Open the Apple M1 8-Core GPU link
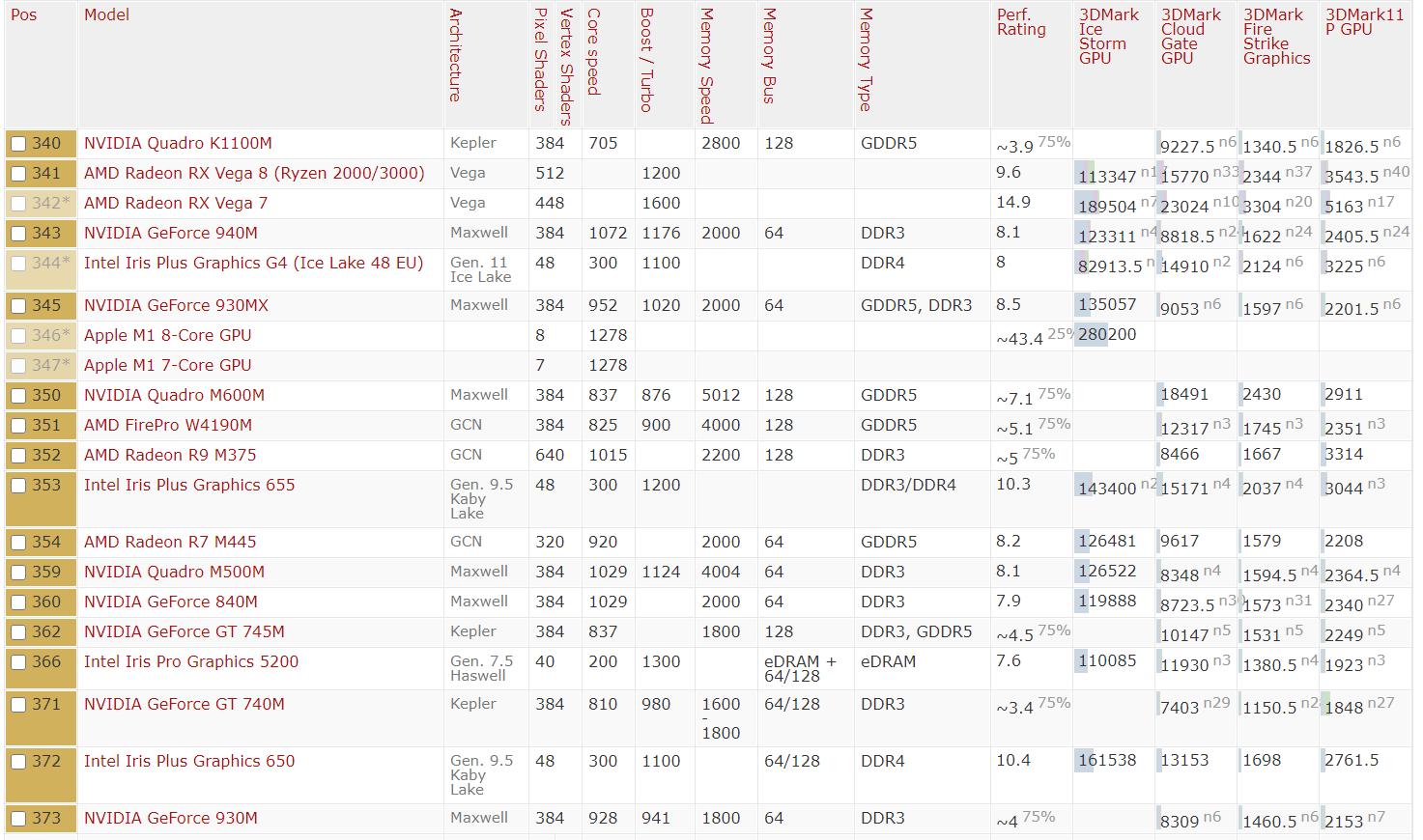 (167, 335)
